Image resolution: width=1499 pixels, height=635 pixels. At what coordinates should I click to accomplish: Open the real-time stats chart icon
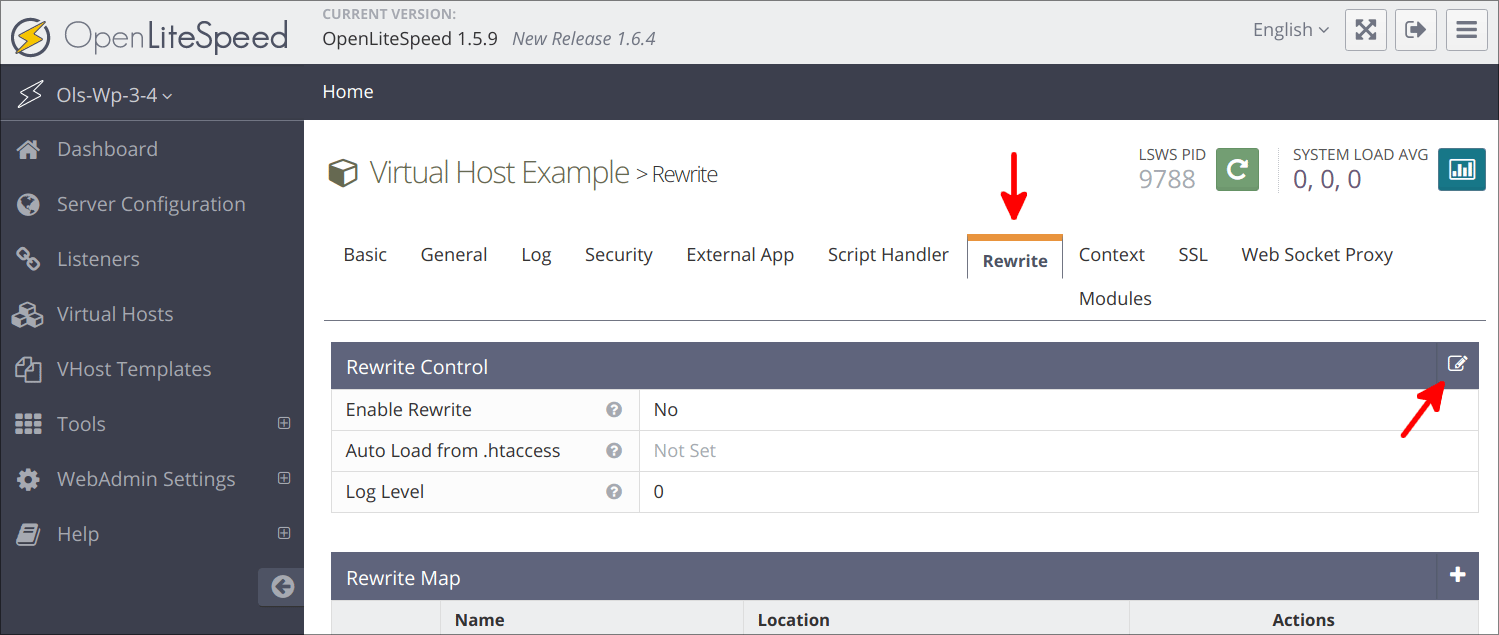pyautogui.click(x=1462, y=169)
